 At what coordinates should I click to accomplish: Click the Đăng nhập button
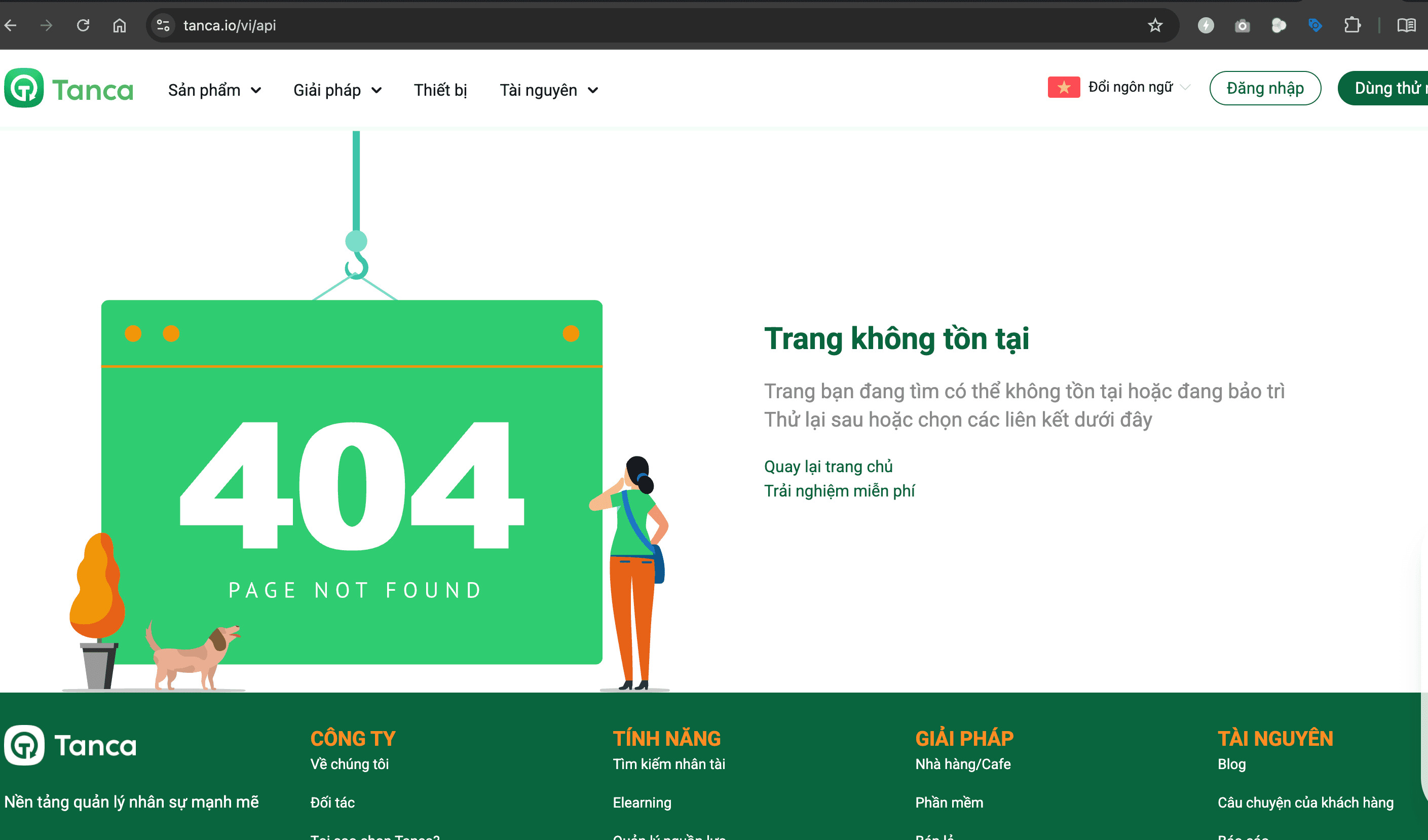pos(1265,88)
